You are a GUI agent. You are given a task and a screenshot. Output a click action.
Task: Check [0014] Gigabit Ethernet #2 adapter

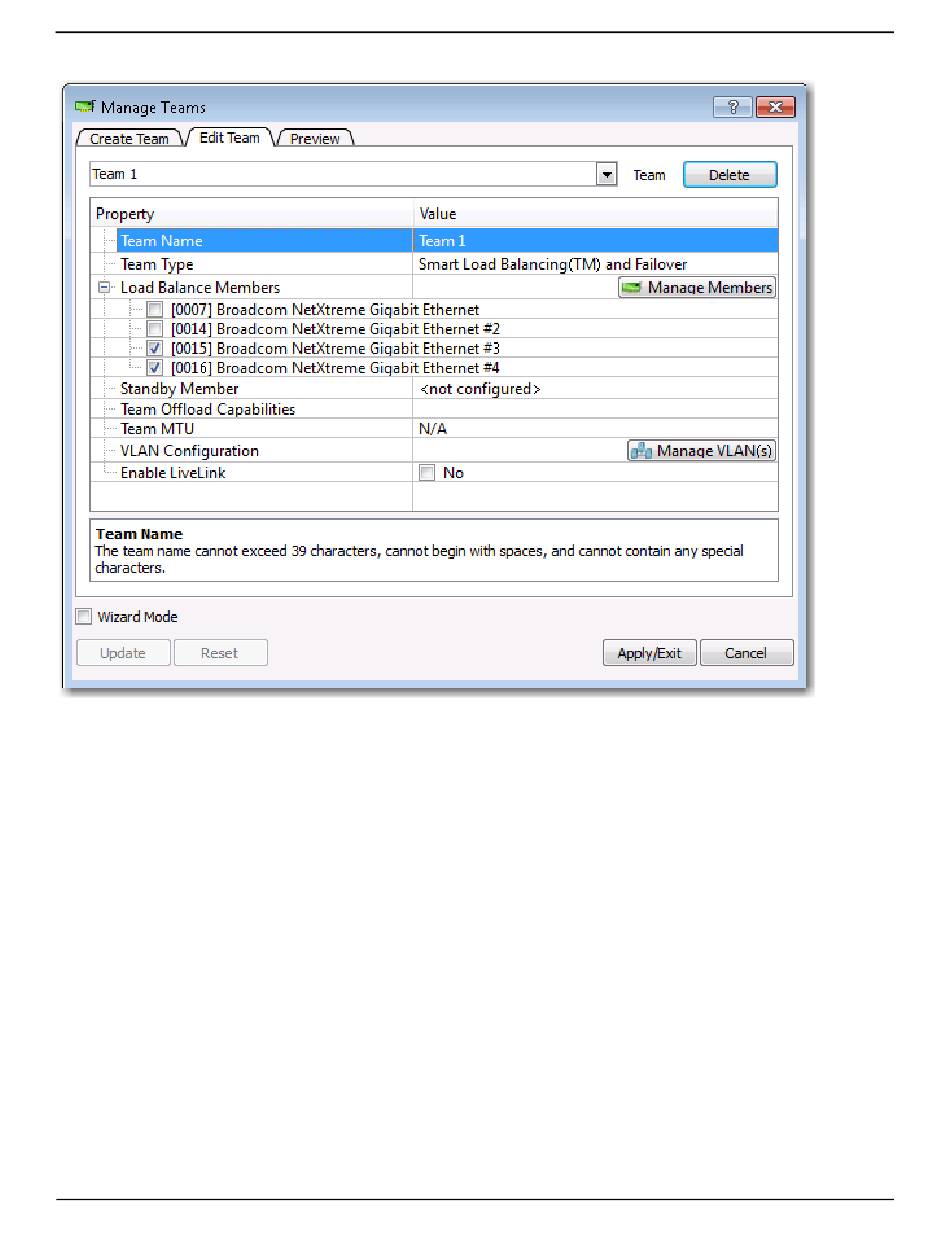155,329
